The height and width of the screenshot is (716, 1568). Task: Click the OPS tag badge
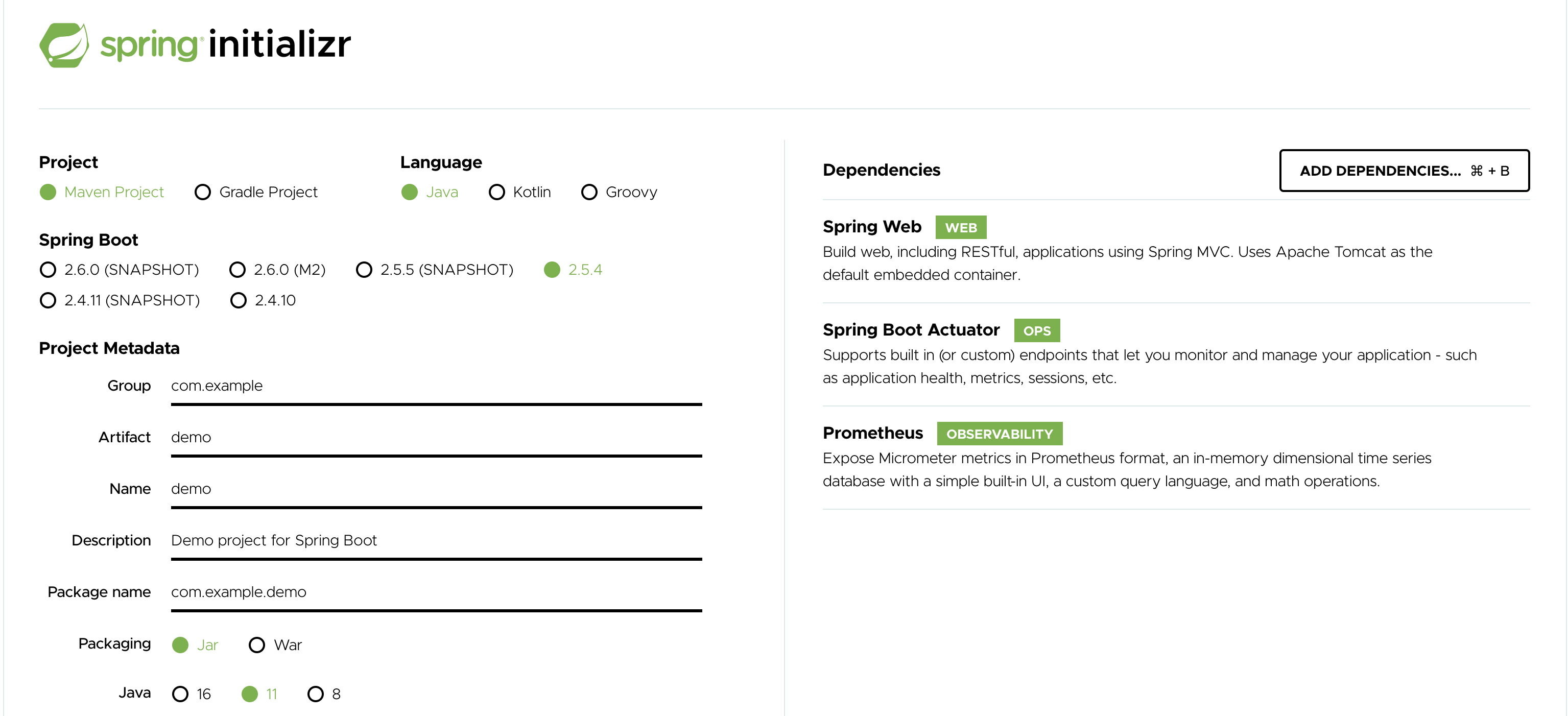point(1037,330)
